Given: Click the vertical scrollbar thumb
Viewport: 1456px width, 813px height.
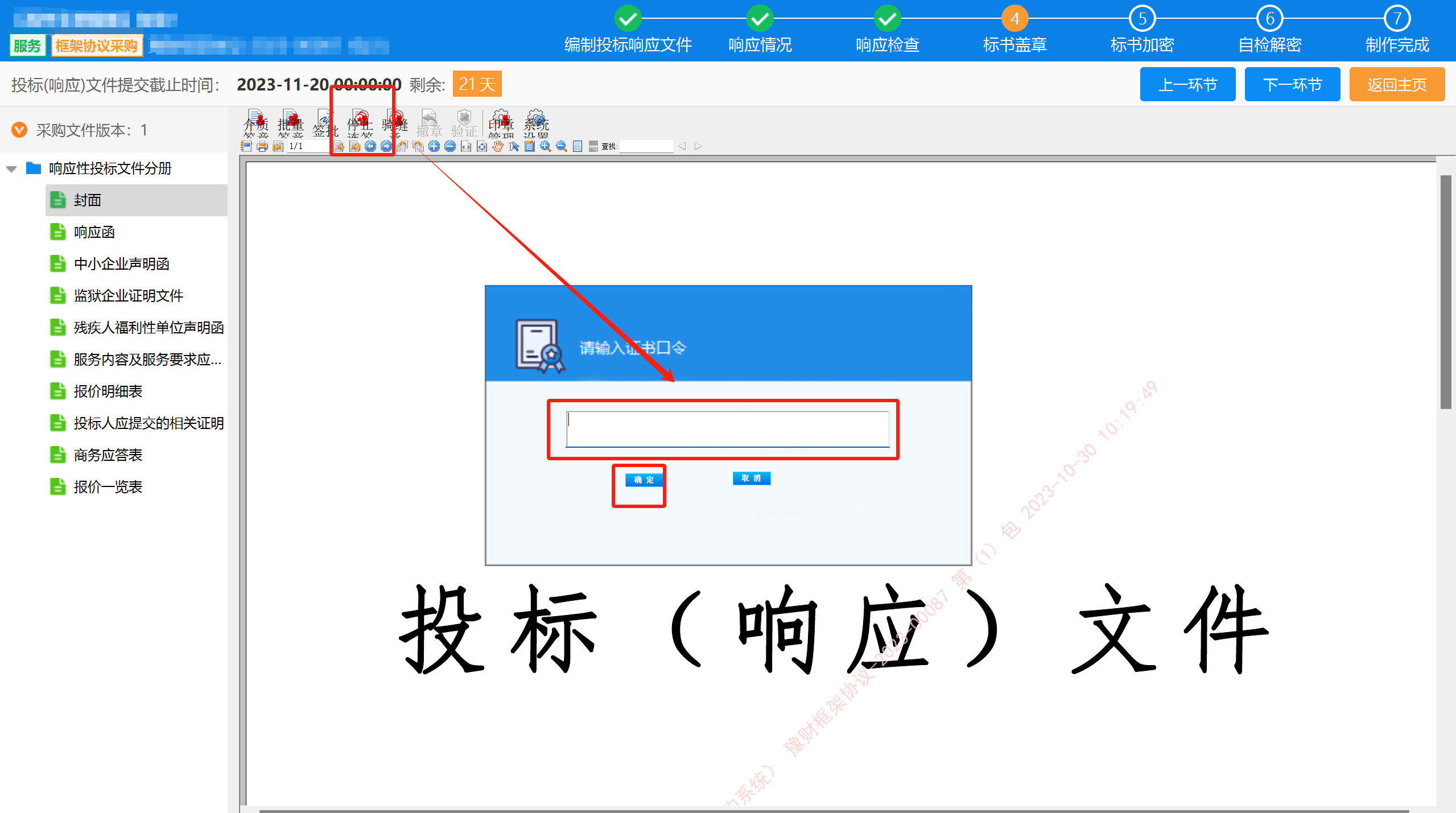Looking at the screenshot, I should [x=1446, y=292].
